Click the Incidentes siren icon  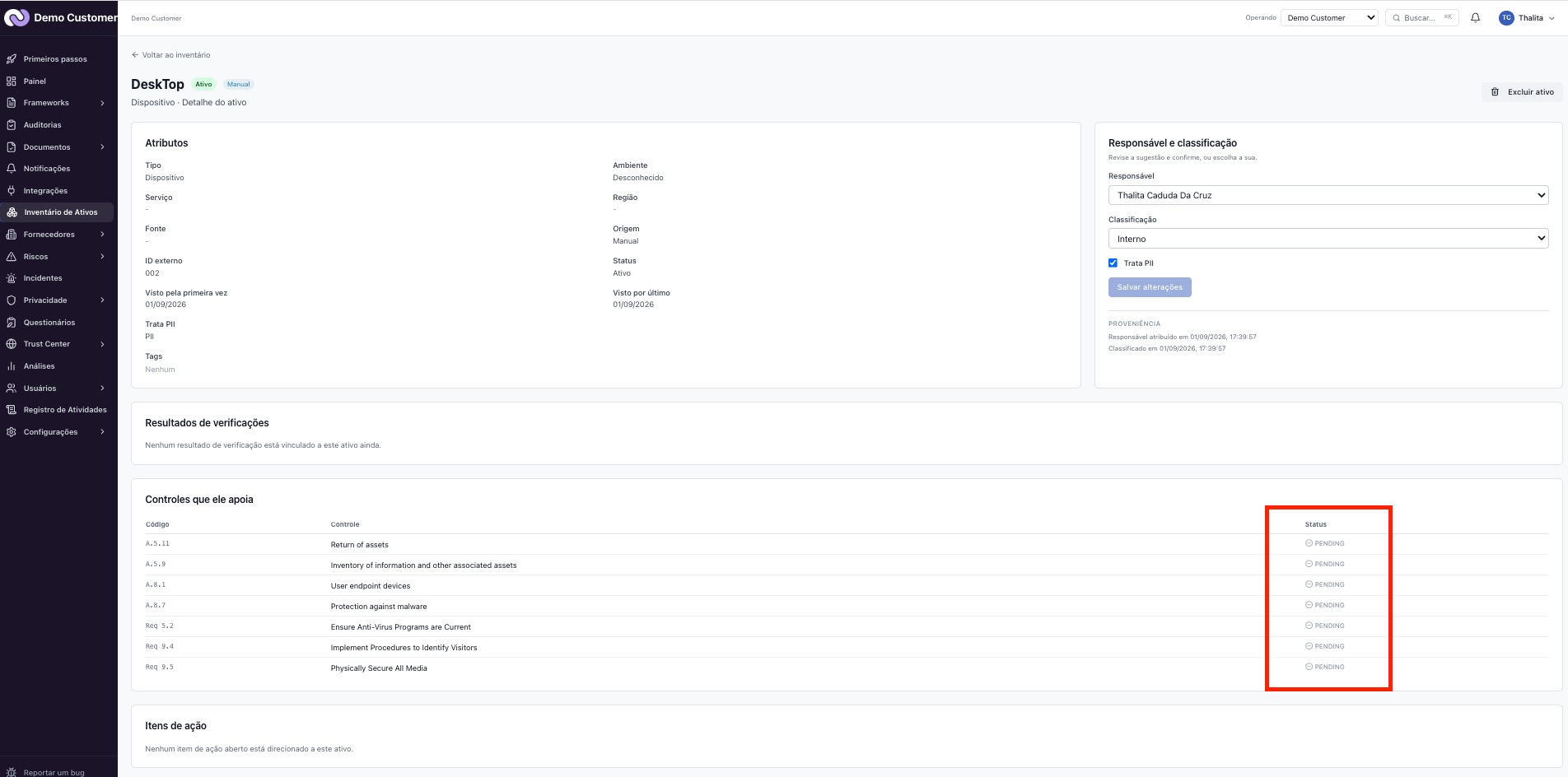click(12, 278)
